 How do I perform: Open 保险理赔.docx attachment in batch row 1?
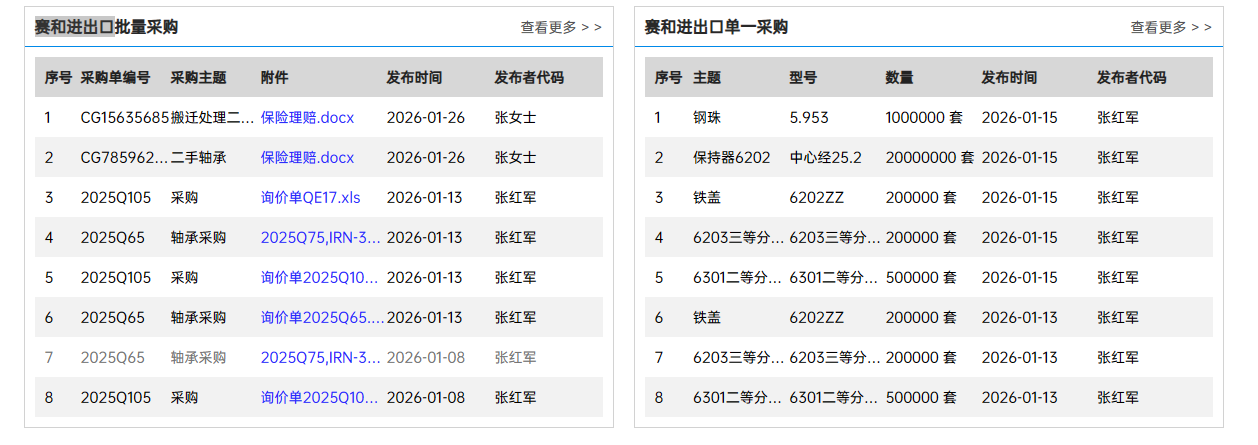coord(307,117)
